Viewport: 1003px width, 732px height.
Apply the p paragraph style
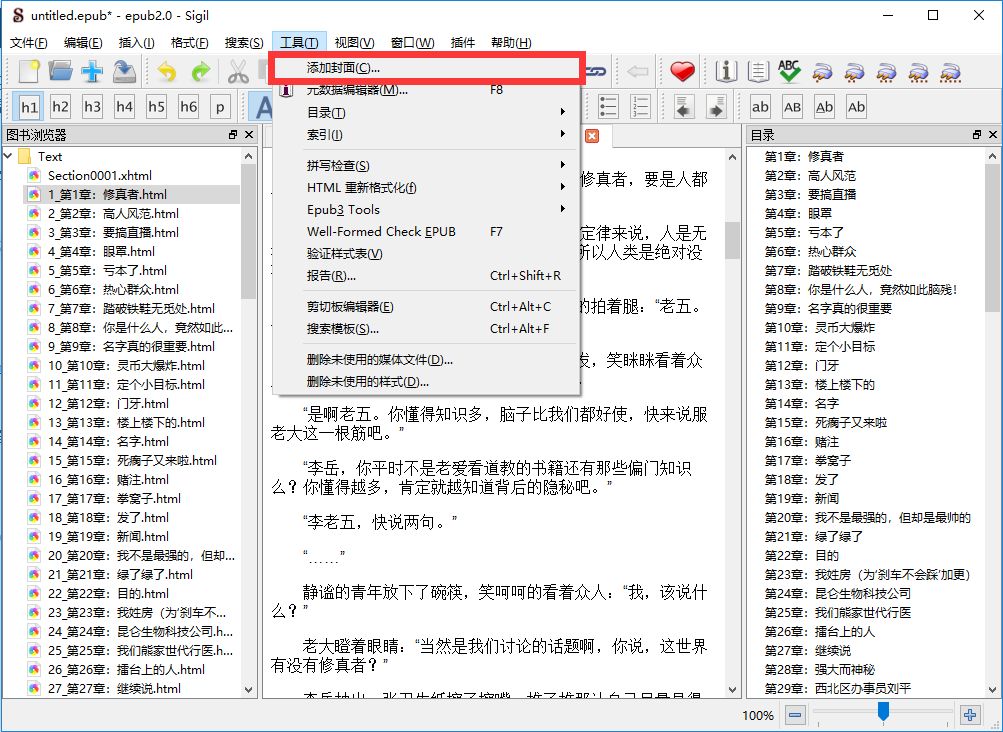220,107
